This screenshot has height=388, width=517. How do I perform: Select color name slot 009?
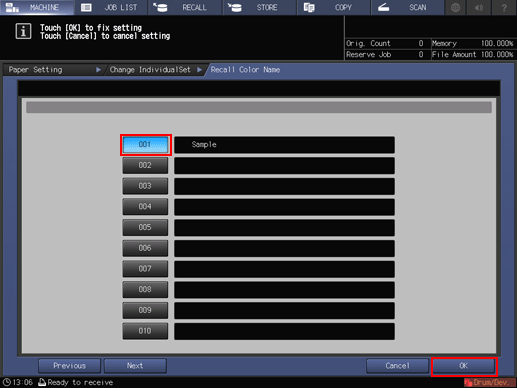tap(145, 310)
